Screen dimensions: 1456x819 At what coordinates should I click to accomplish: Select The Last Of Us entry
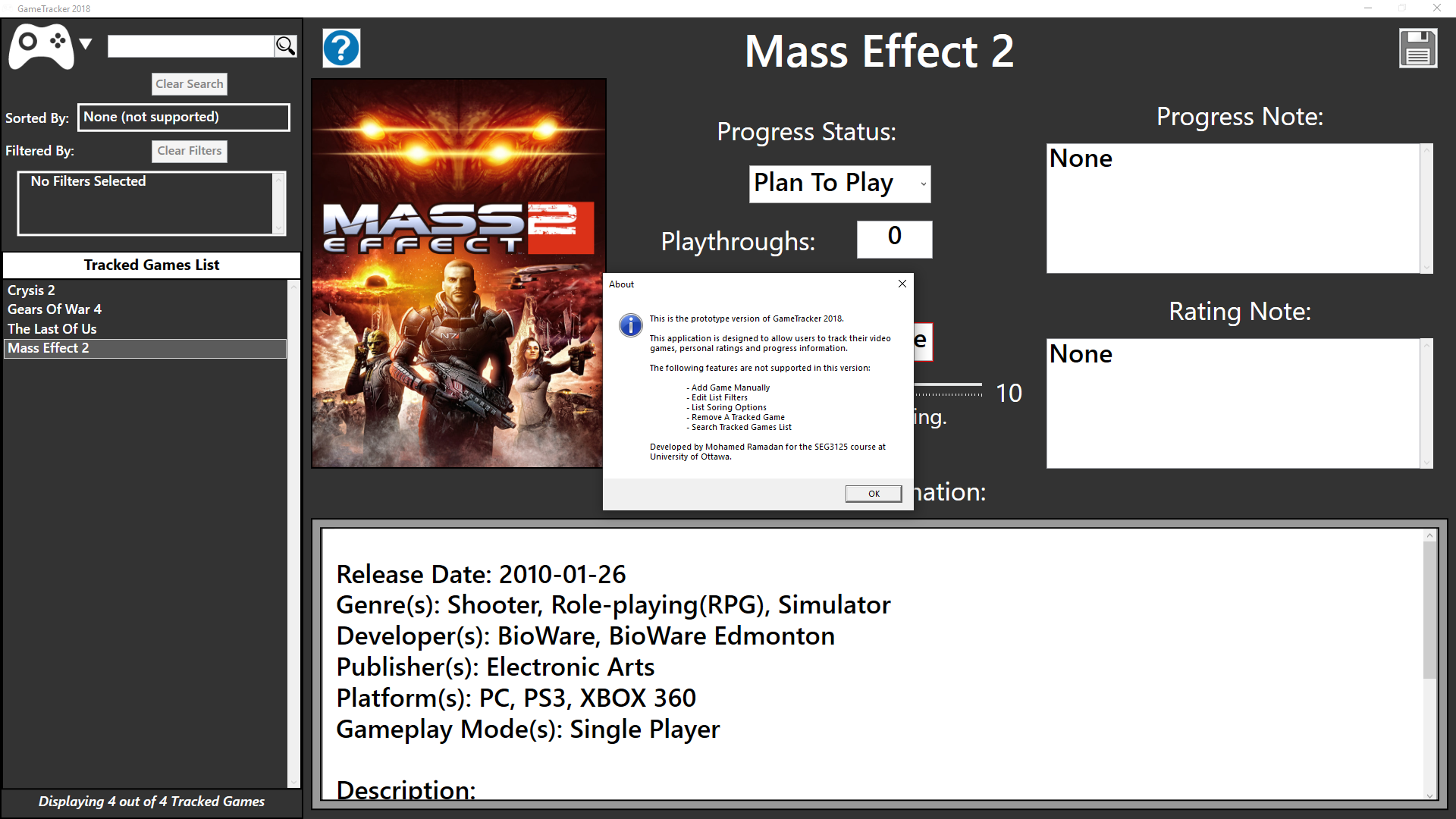pyautogui.click(x=52, y=329)
